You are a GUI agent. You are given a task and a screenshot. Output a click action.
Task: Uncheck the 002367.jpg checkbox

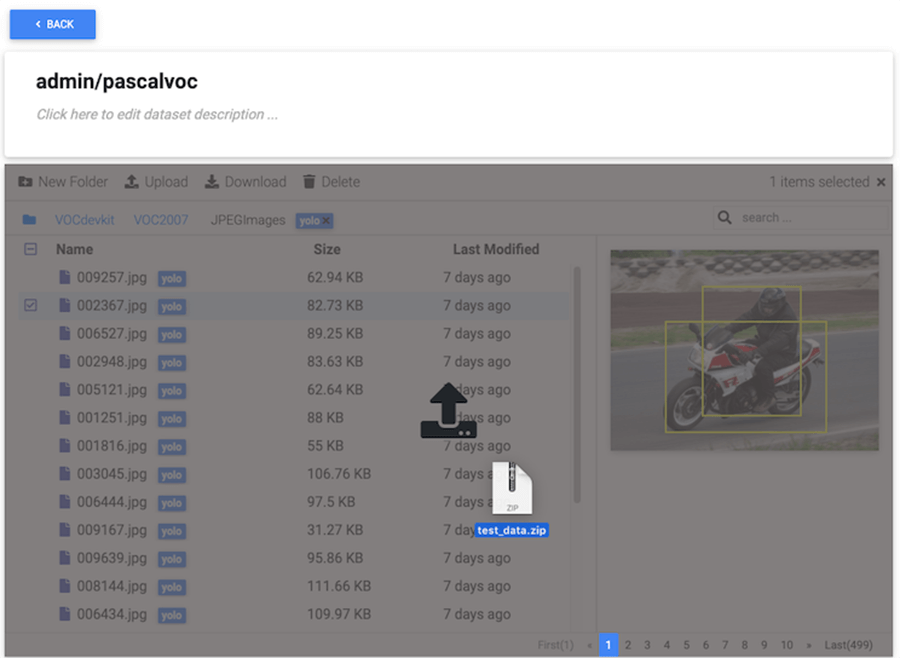click(x=30, y=306)
